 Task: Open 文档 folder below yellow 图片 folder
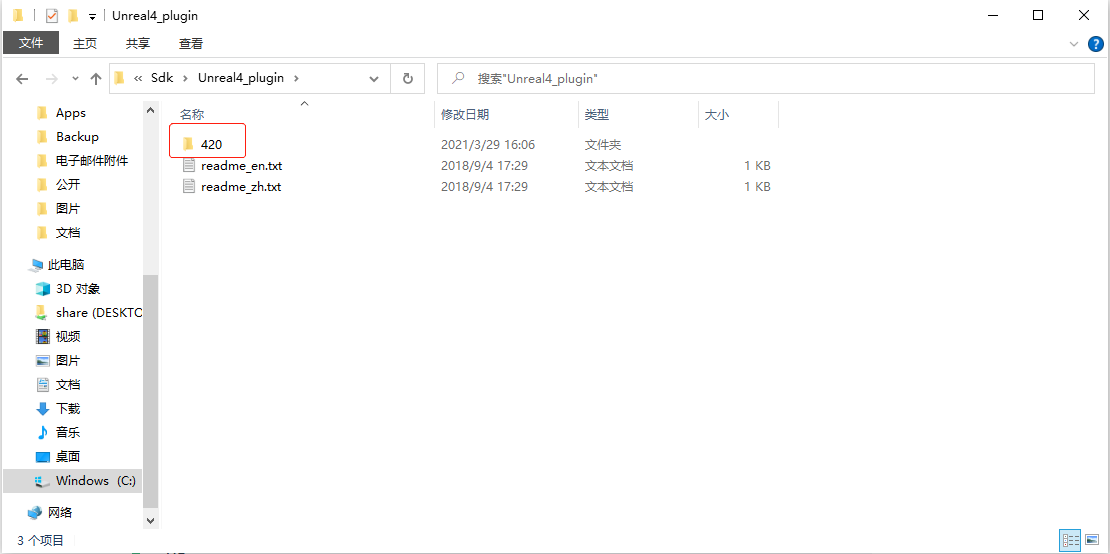68,233
